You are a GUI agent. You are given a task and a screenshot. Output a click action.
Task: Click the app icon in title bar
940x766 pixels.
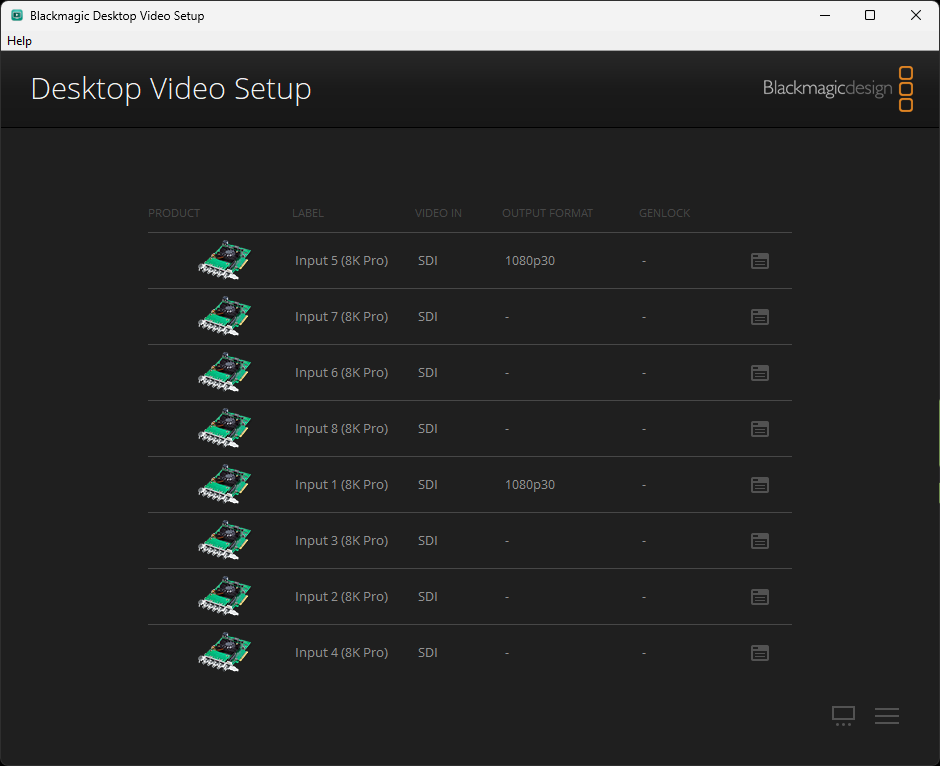point(17,16)
